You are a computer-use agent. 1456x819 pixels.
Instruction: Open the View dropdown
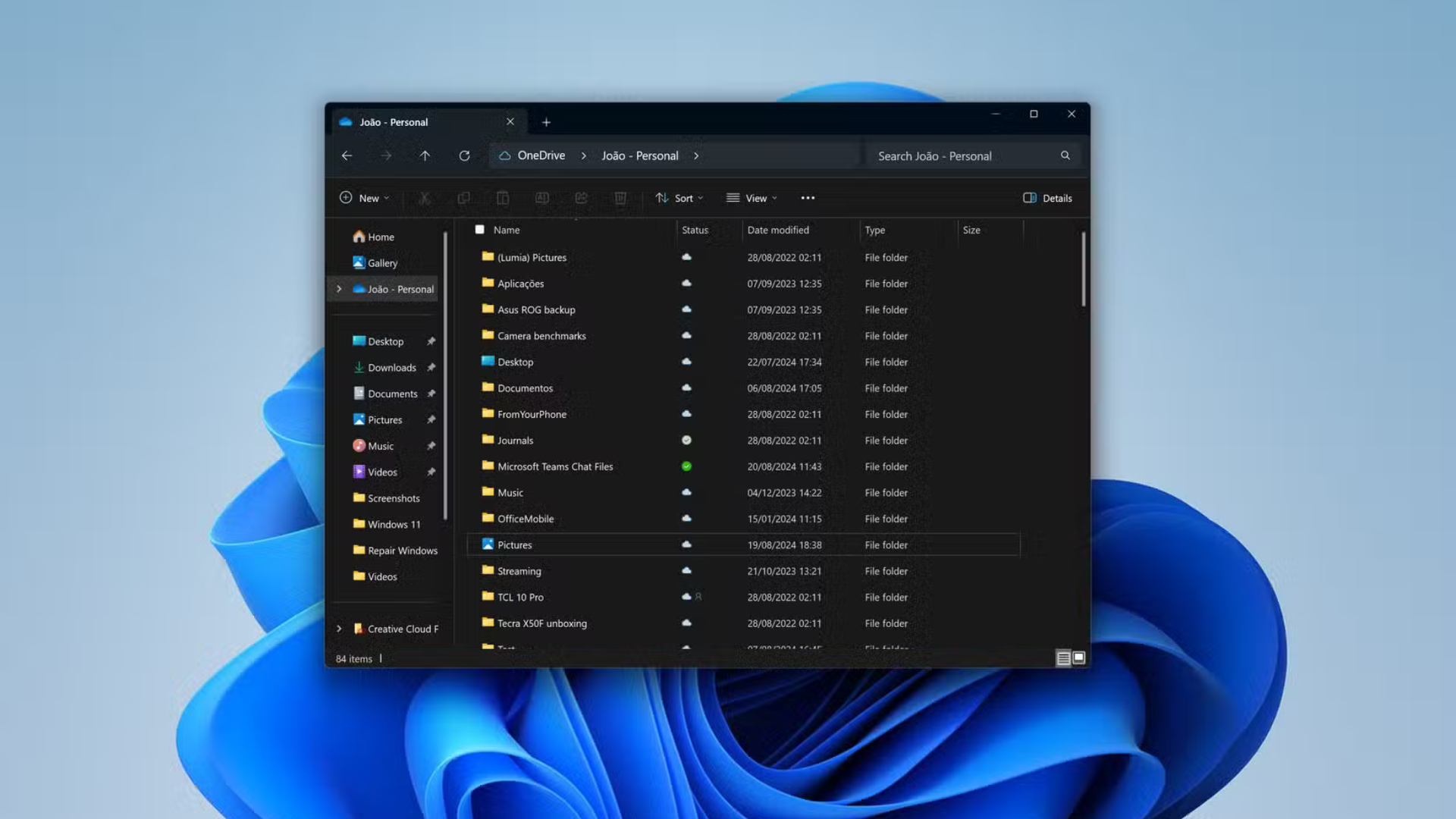(x=752, y=198)
